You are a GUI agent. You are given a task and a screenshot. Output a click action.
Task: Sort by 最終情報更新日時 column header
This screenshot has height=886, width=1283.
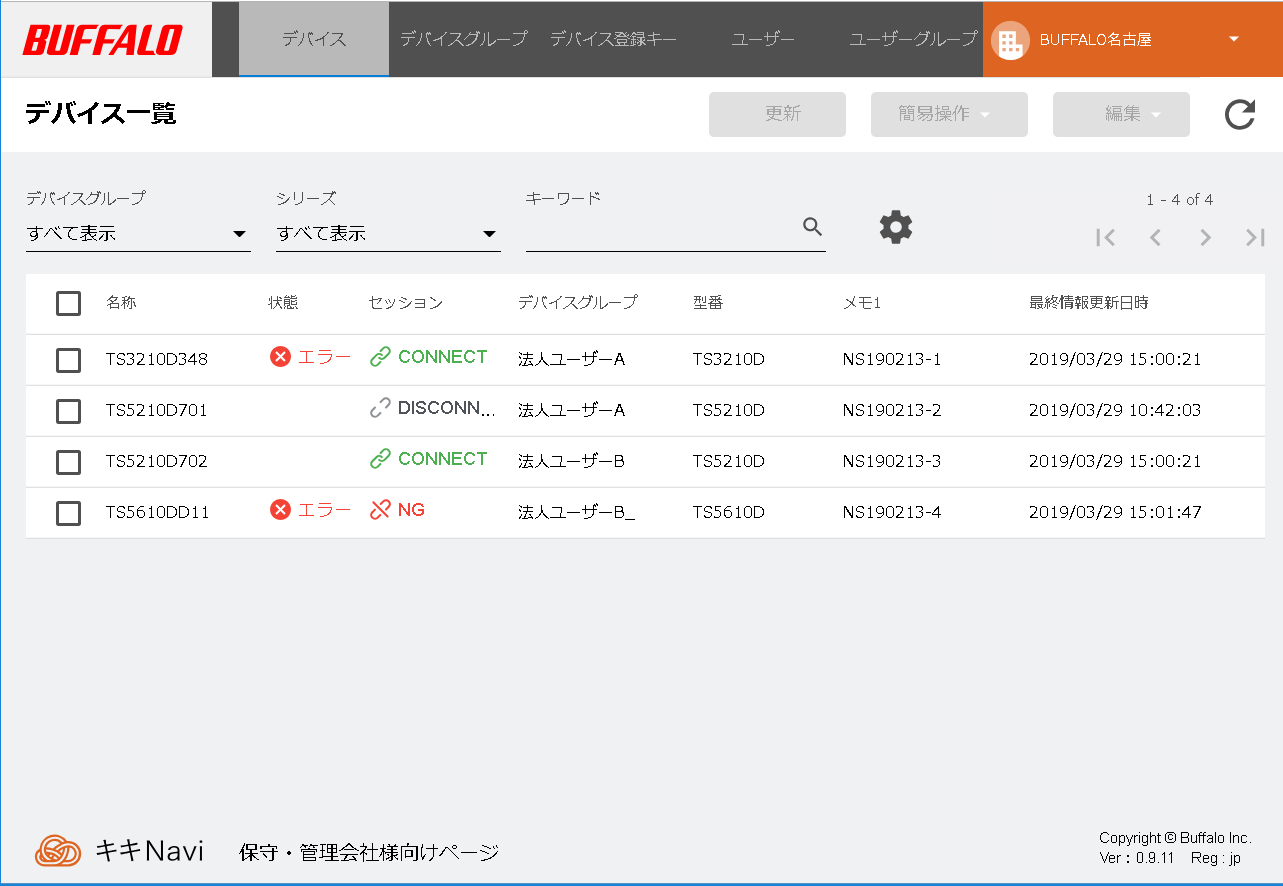[1089, 302]
